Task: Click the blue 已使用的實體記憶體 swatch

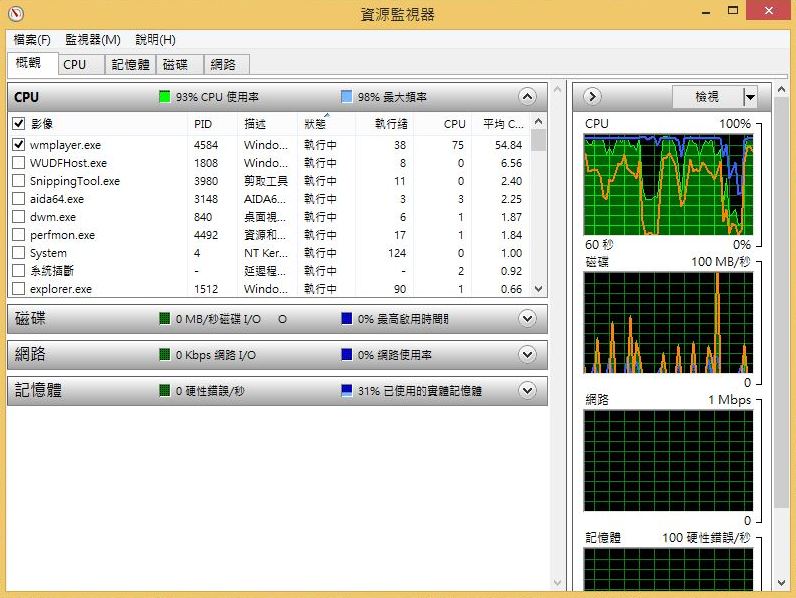Action: [347, 390]
